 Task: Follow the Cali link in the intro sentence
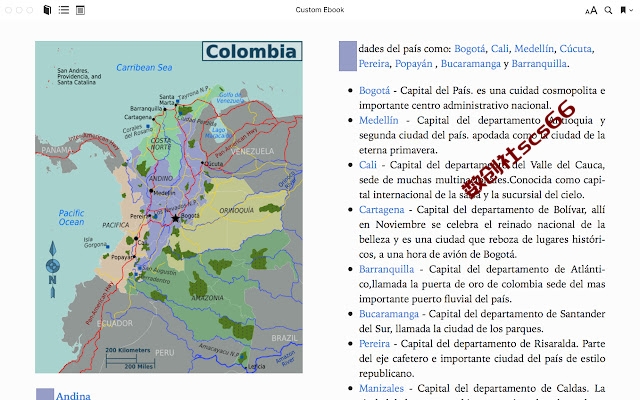point(500,49)
